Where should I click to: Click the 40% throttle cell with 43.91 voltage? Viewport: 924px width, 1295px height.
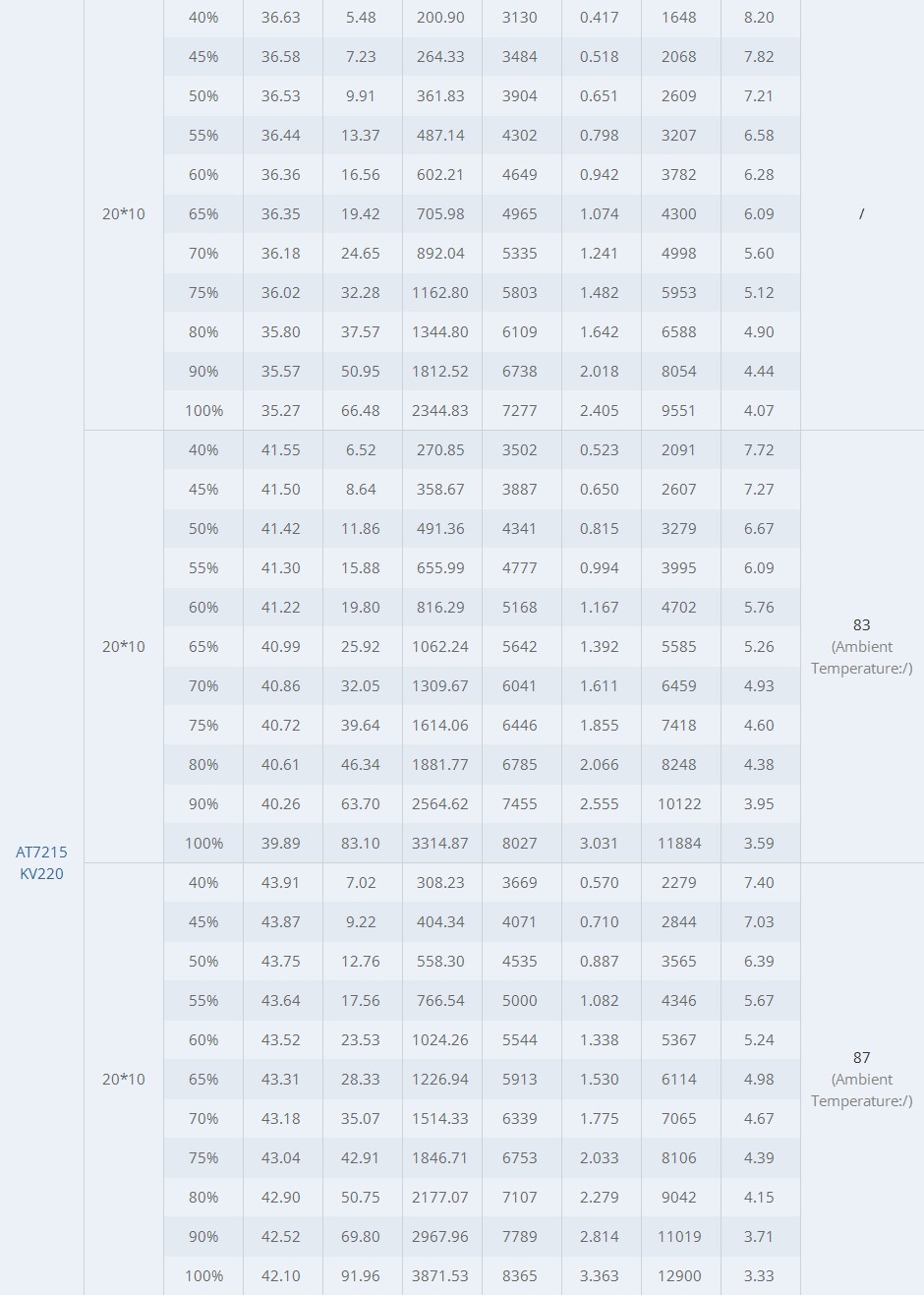point(203,882)
